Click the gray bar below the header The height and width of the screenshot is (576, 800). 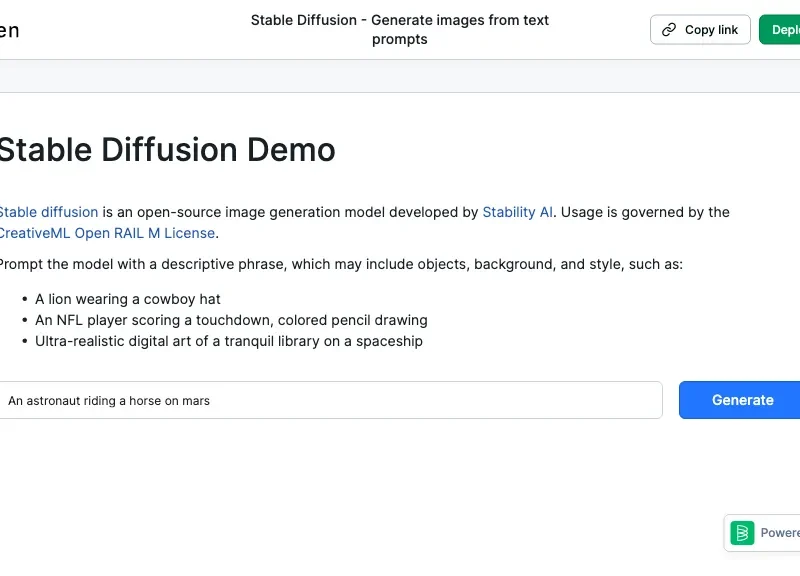[x=400, y=76]
